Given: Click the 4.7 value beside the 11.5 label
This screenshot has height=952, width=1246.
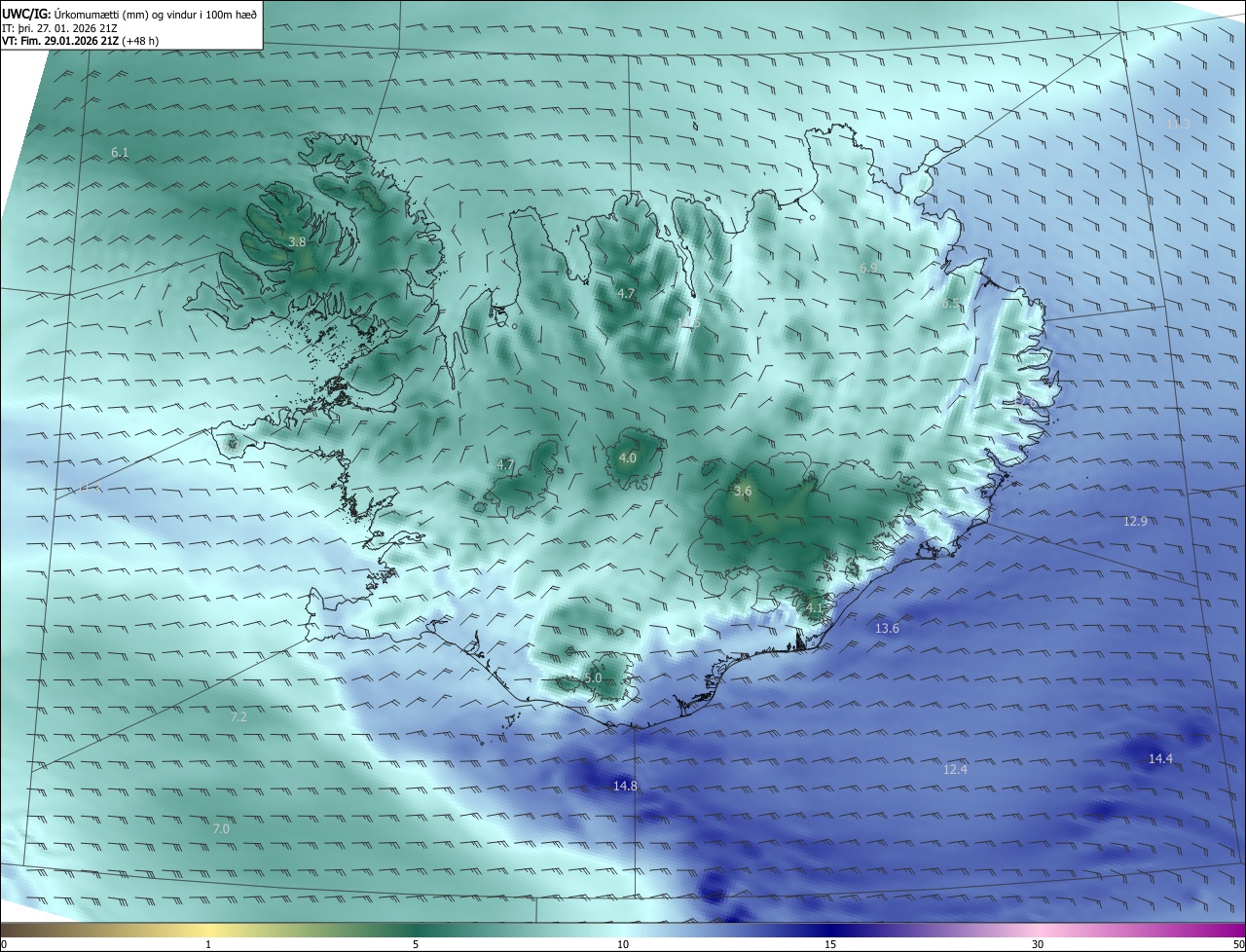Looking at the screenshot, I should [627, 294].
